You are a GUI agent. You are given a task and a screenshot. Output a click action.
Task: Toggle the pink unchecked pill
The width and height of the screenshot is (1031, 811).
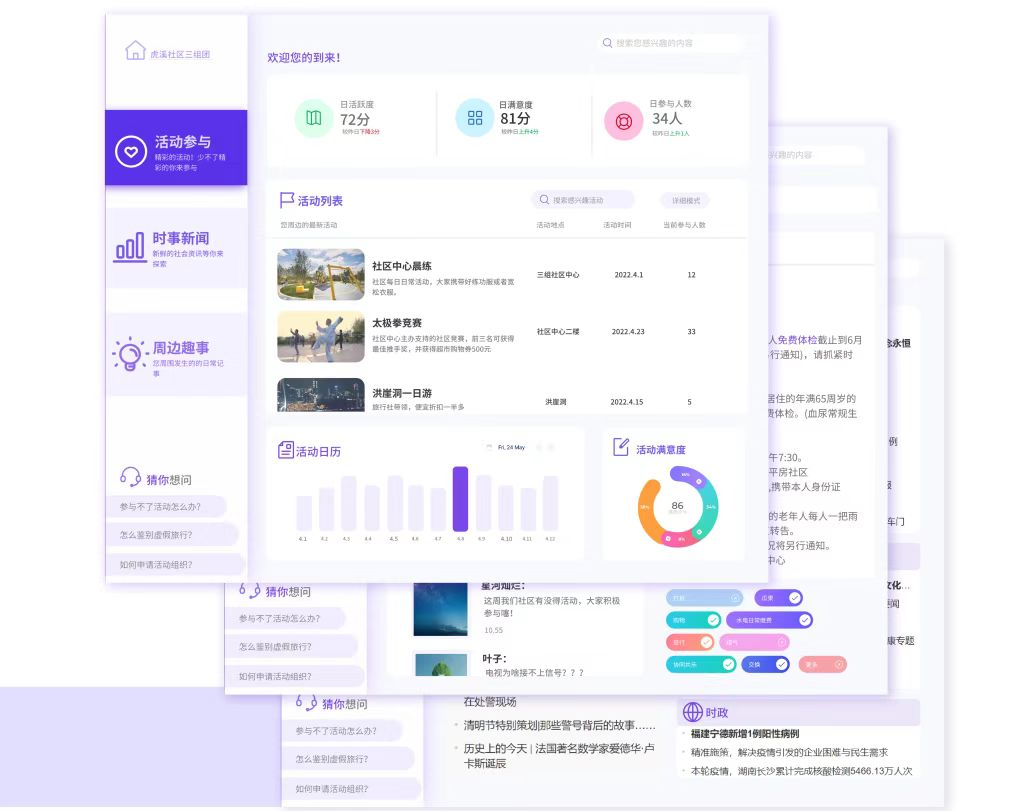coord(754,642)
